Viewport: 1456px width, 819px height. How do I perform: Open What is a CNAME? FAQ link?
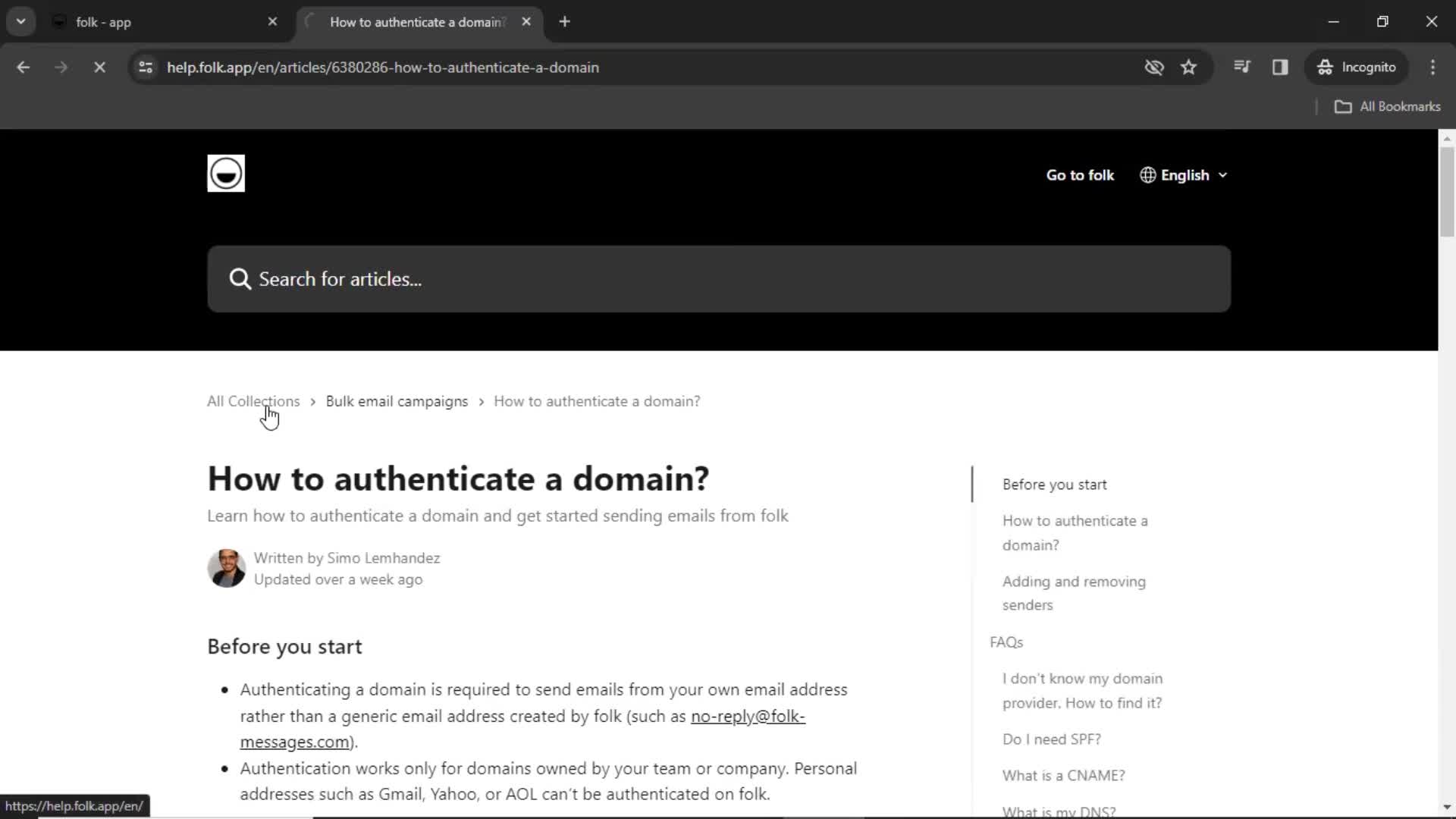1063,776
